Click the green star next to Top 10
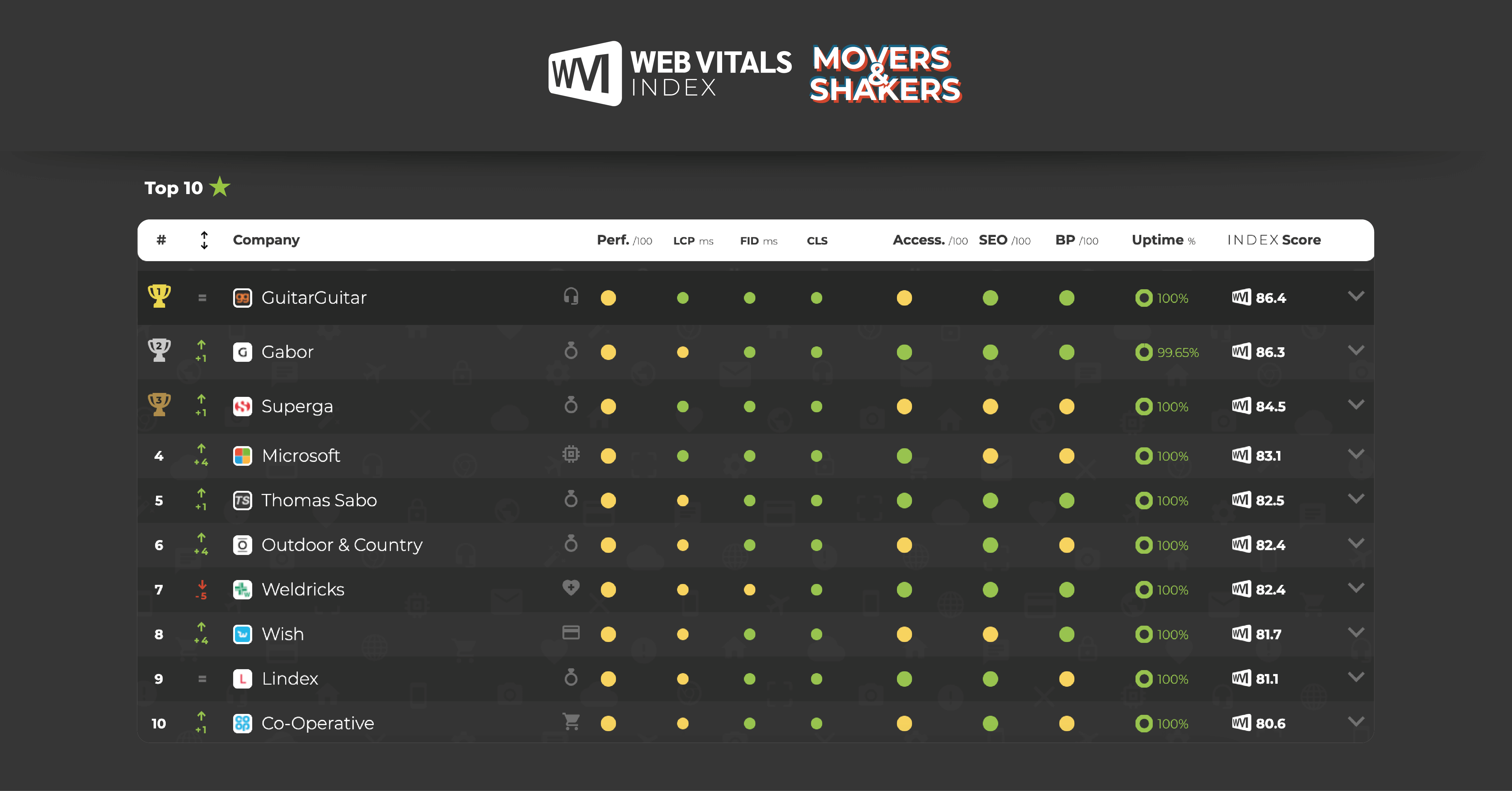 (x=220, y=187)
